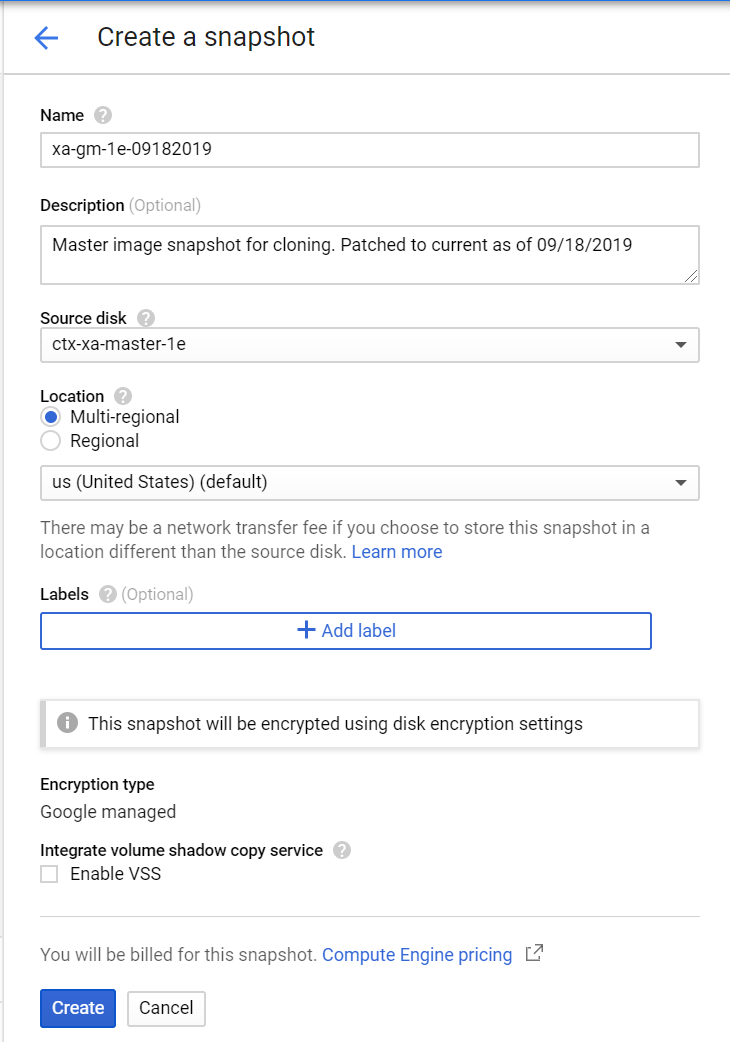Select the Regional radio option
Image resolution: width=730 pixels, height=1042 pixels.
coord(50,441)
